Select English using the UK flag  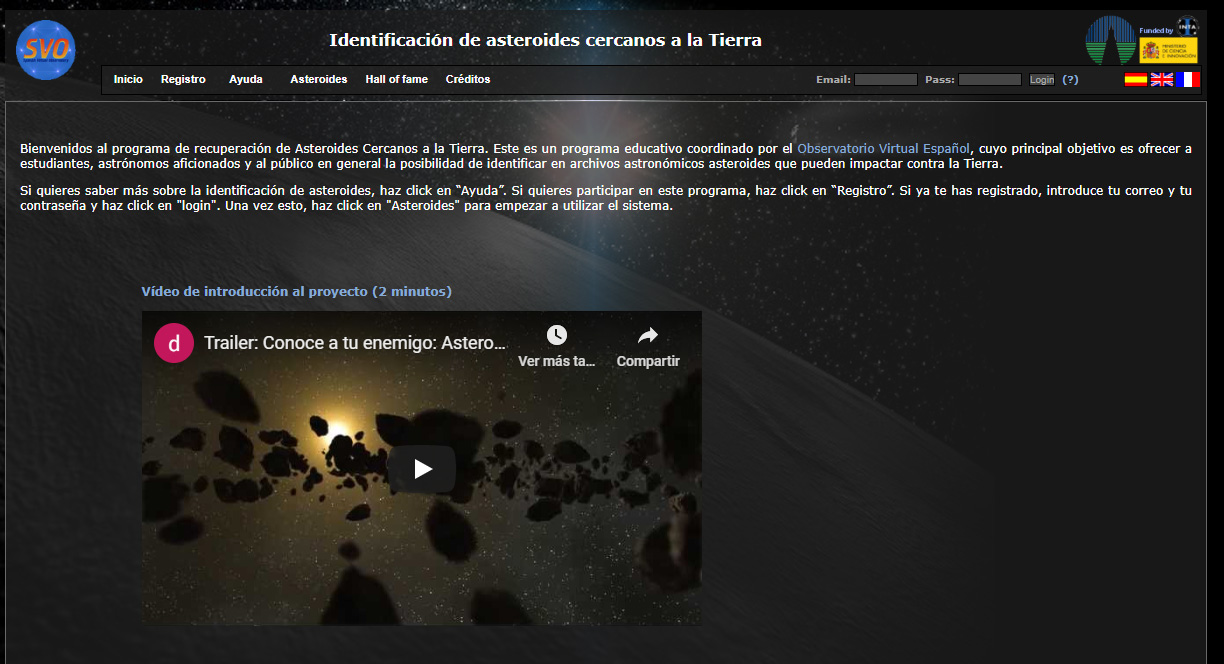point(1162,79)
